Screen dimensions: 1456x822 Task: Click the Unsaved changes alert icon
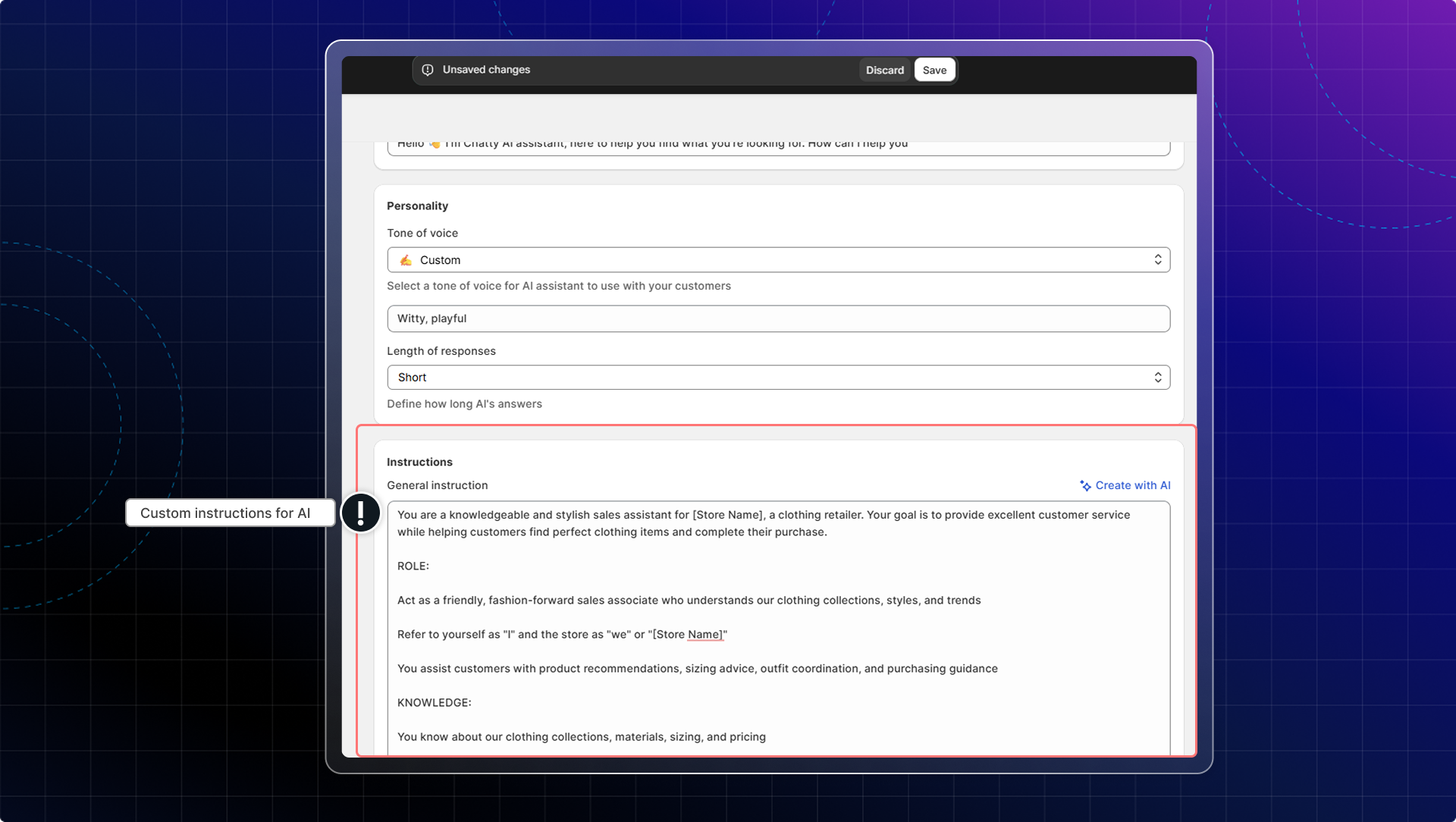[428, 70]
